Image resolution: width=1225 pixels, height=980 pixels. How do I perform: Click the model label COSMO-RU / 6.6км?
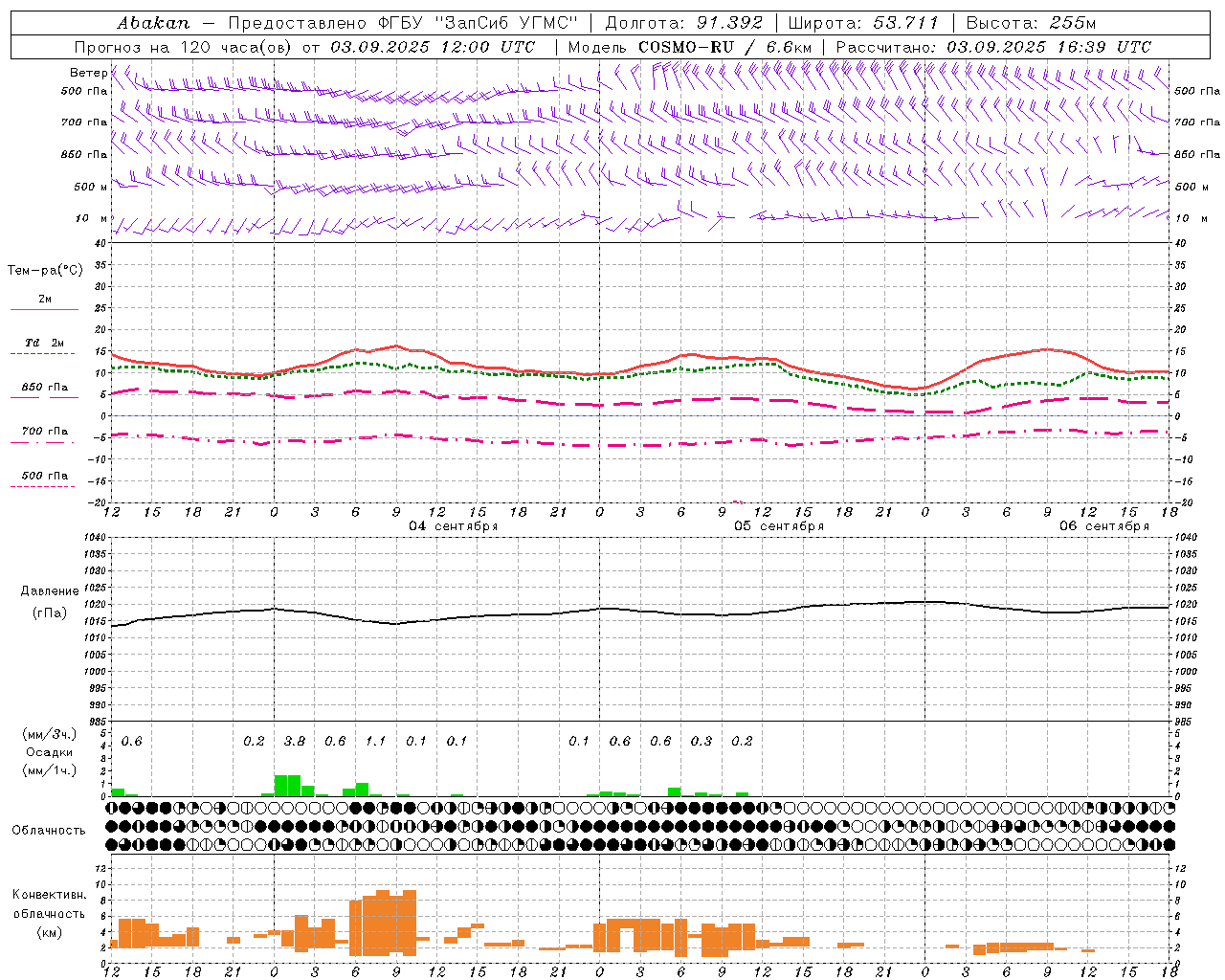[725, 47]
